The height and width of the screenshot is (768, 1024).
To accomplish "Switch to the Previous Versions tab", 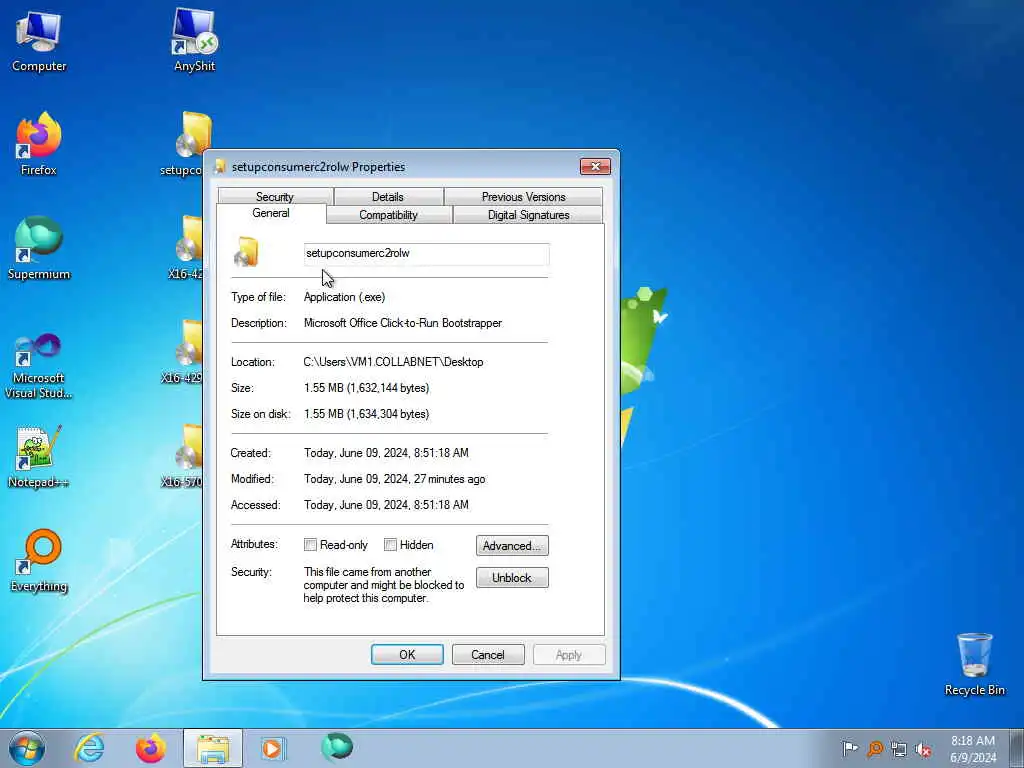I will (x=523, y=196).
